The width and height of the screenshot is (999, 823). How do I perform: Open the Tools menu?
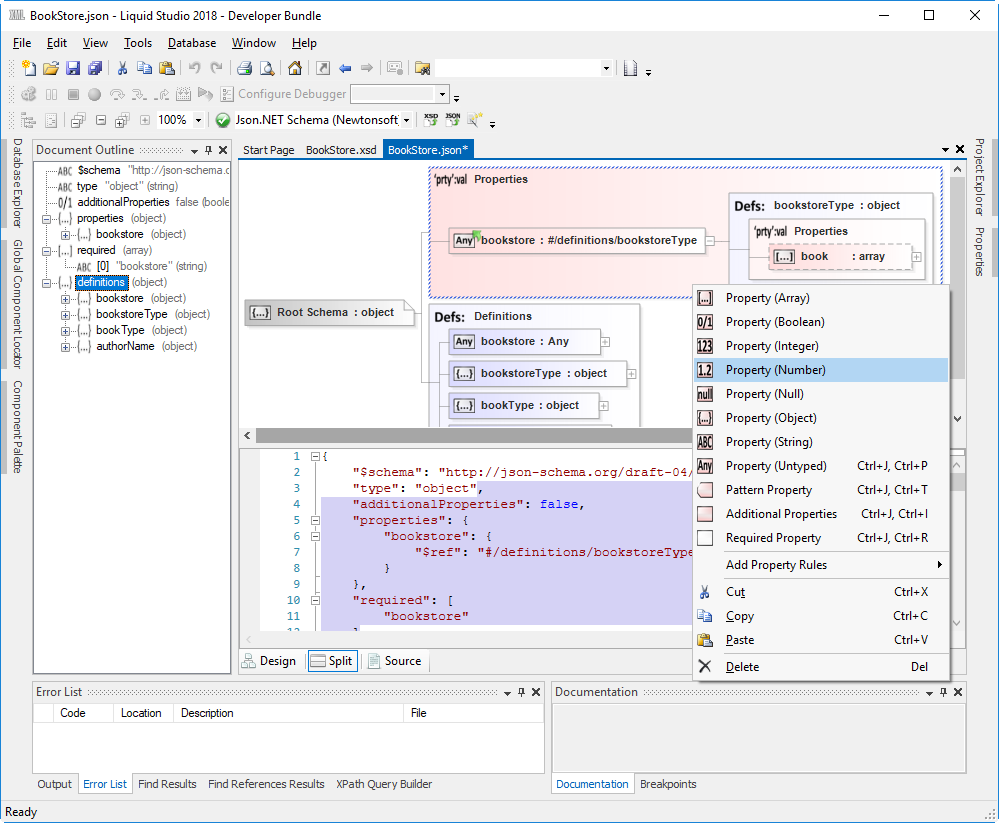[138, 43]
